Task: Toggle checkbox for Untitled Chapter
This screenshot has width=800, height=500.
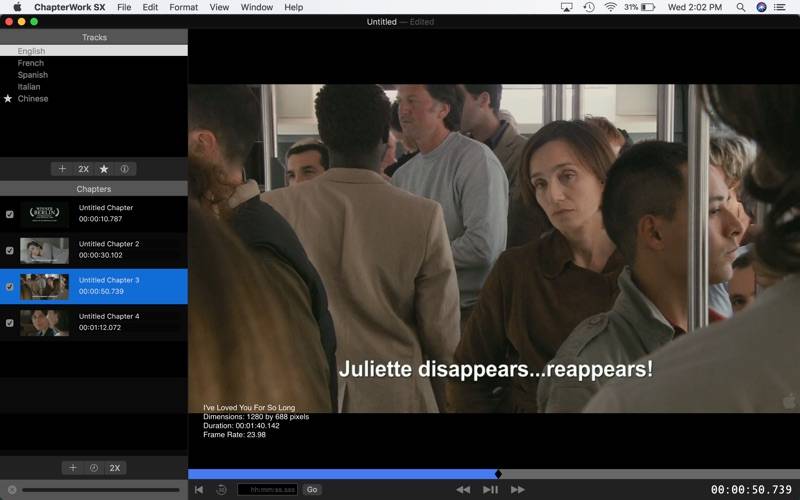Action: (10, 214)
